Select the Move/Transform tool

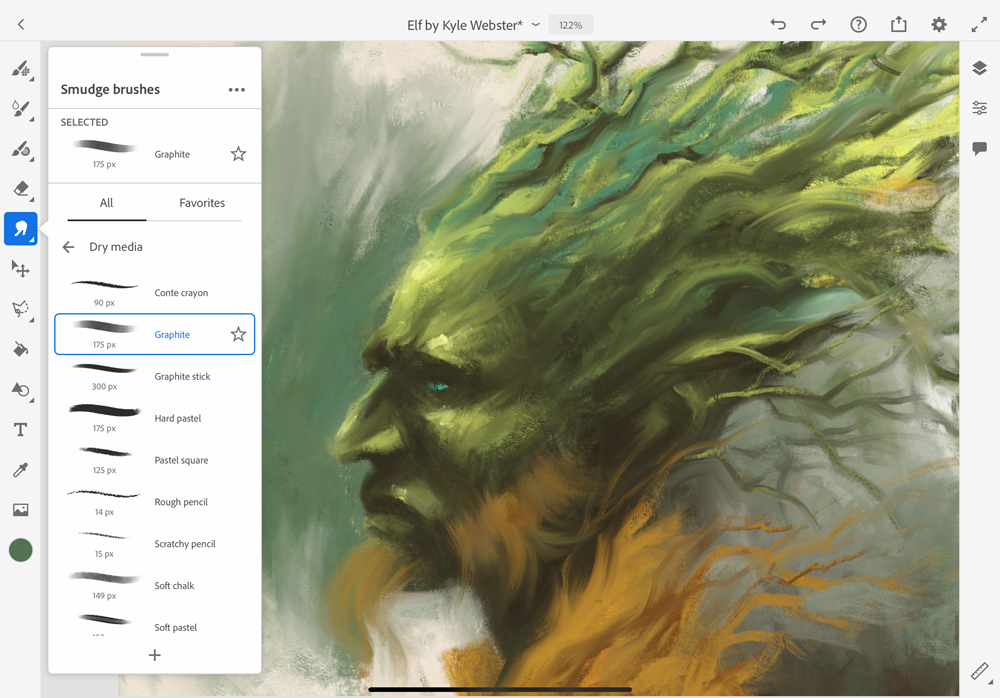click(x=20, y=269)
